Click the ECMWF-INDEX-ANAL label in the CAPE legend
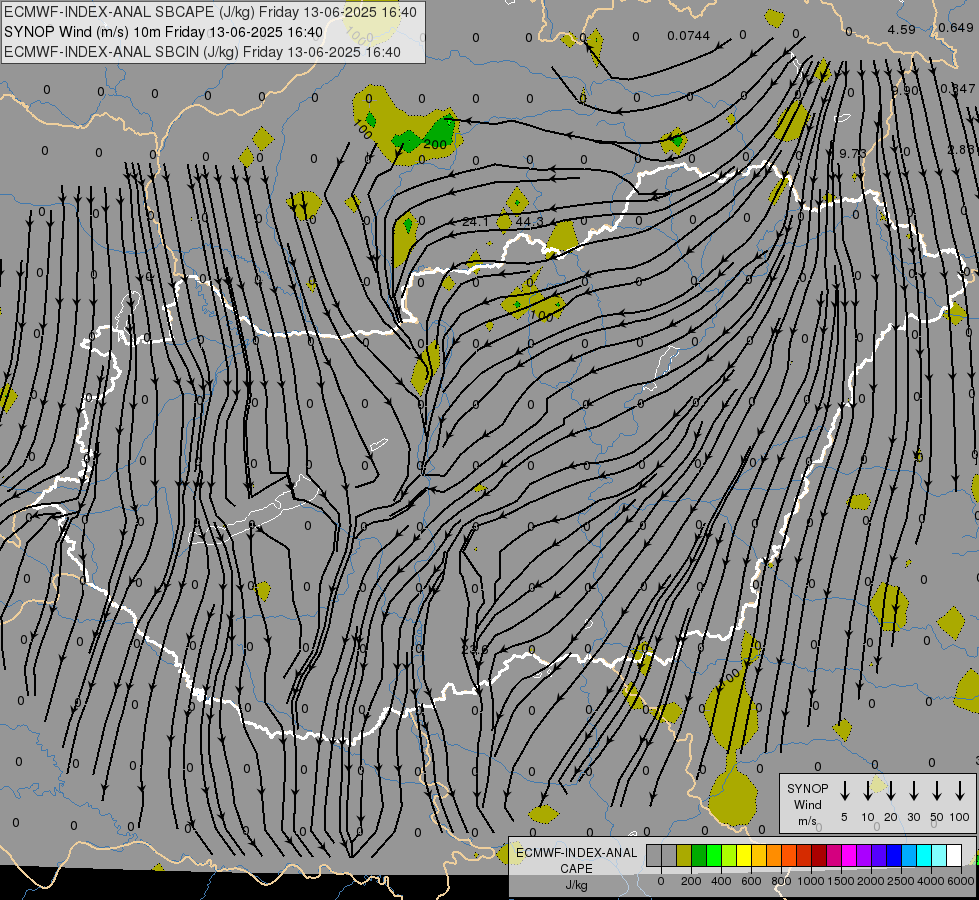The height and width of the screenshot is (900, 979). (x=576, y=853)
